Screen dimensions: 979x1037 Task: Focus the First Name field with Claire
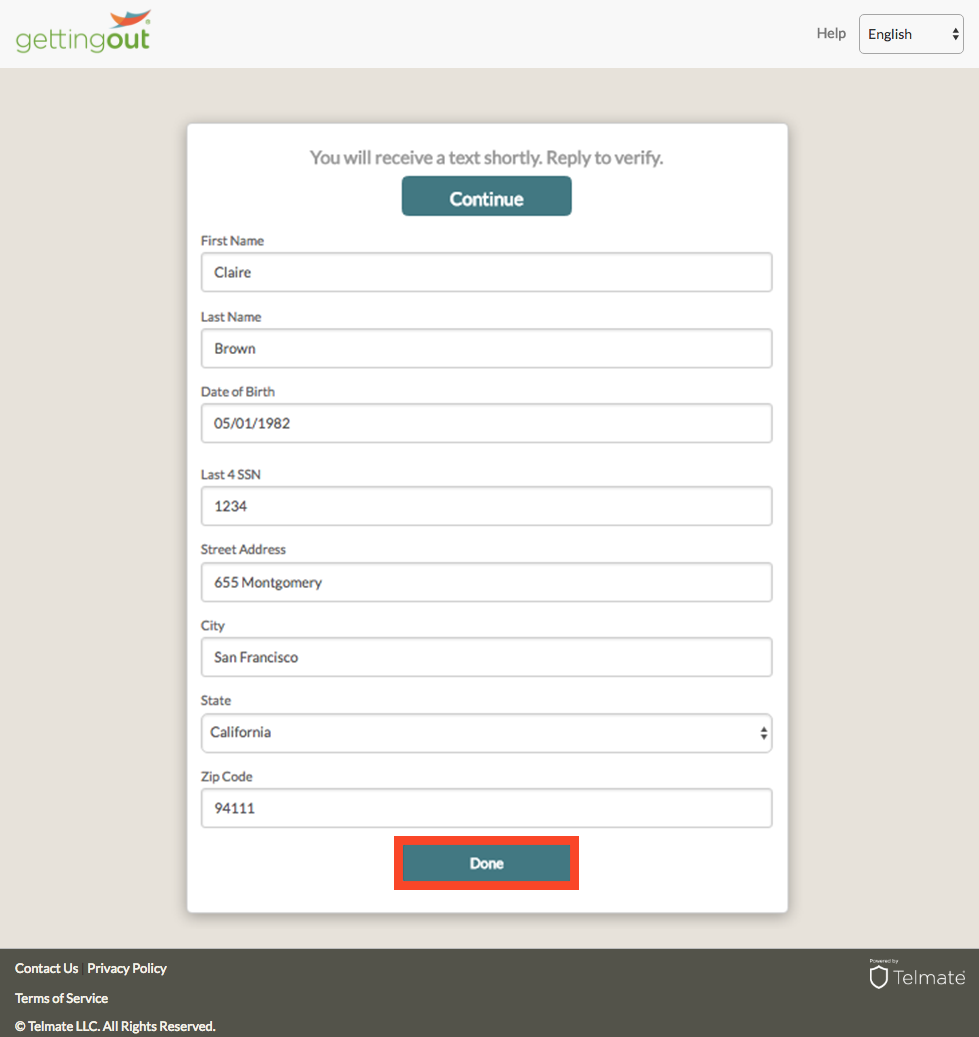(486, 272)
